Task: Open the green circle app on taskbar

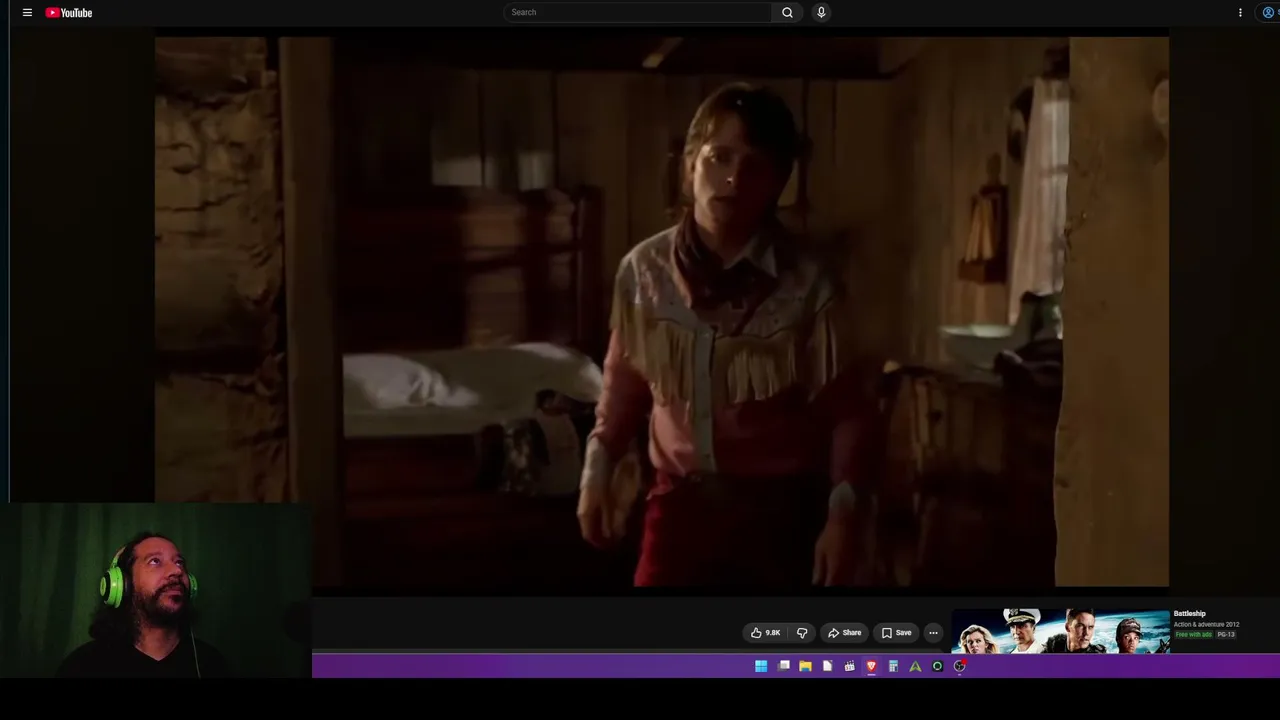Action: click(937, 666)
